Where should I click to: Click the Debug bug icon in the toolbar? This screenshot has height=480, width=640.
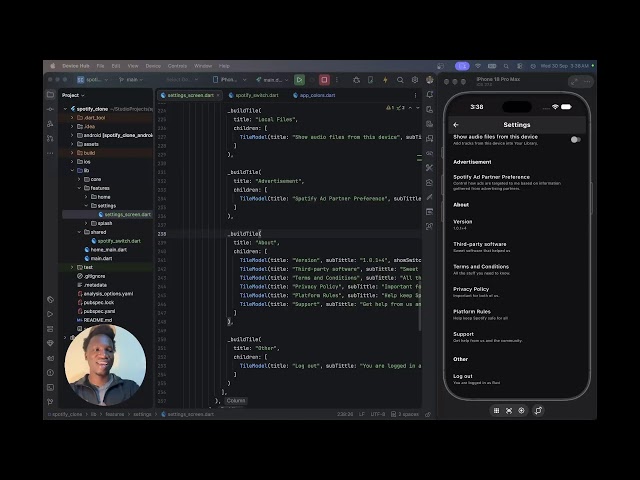pos(356,80)
